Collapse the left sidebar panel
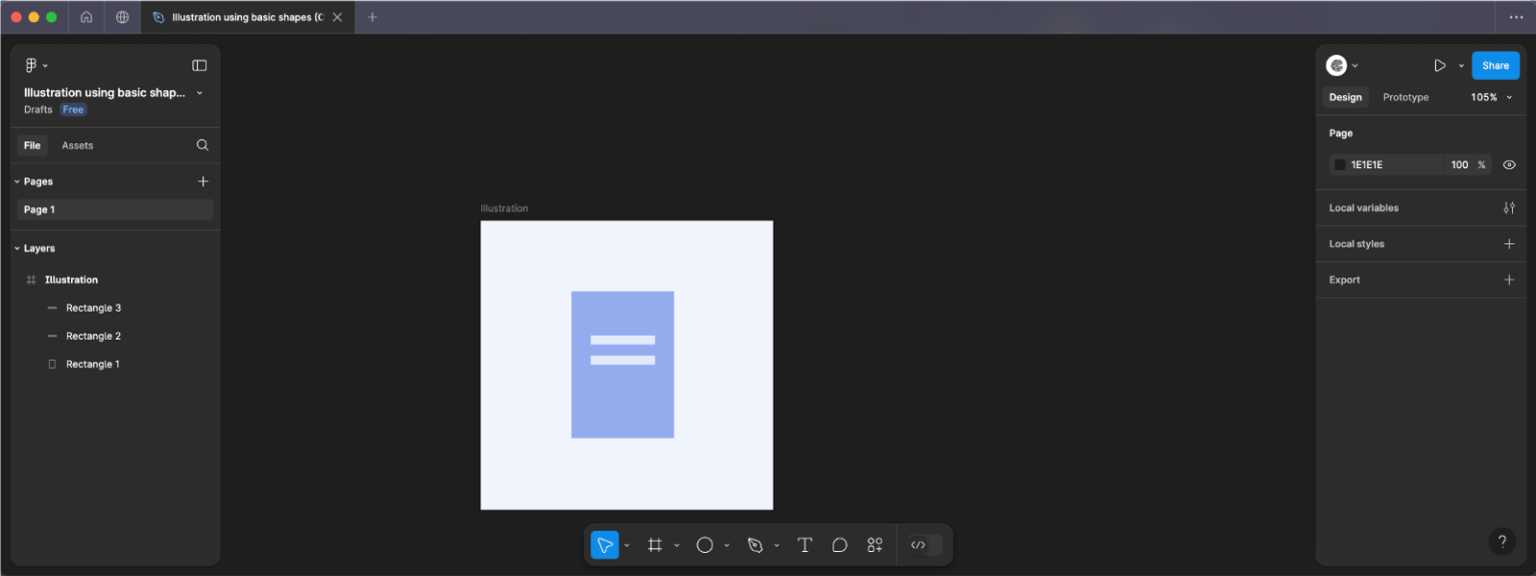This screenshot has height=576, width=1536. [199, 64]
